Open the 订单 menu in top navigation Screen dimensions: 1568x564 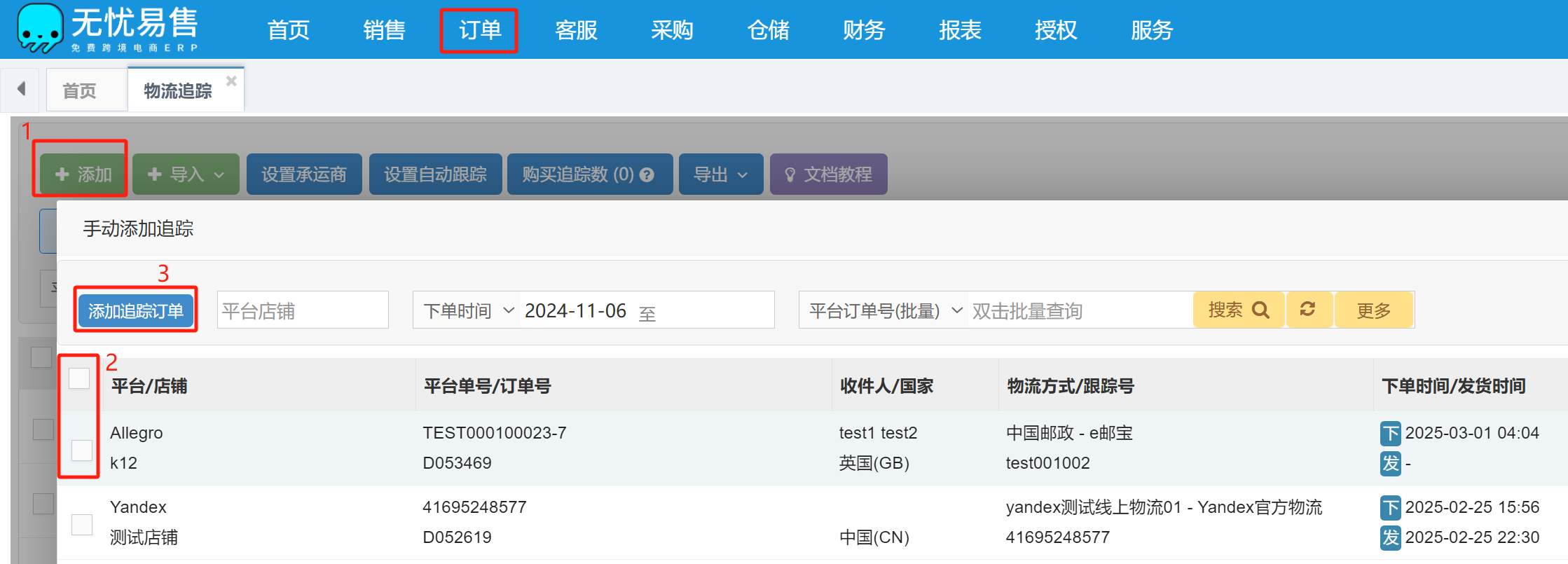pyautogui.click(x=479, y=30)
